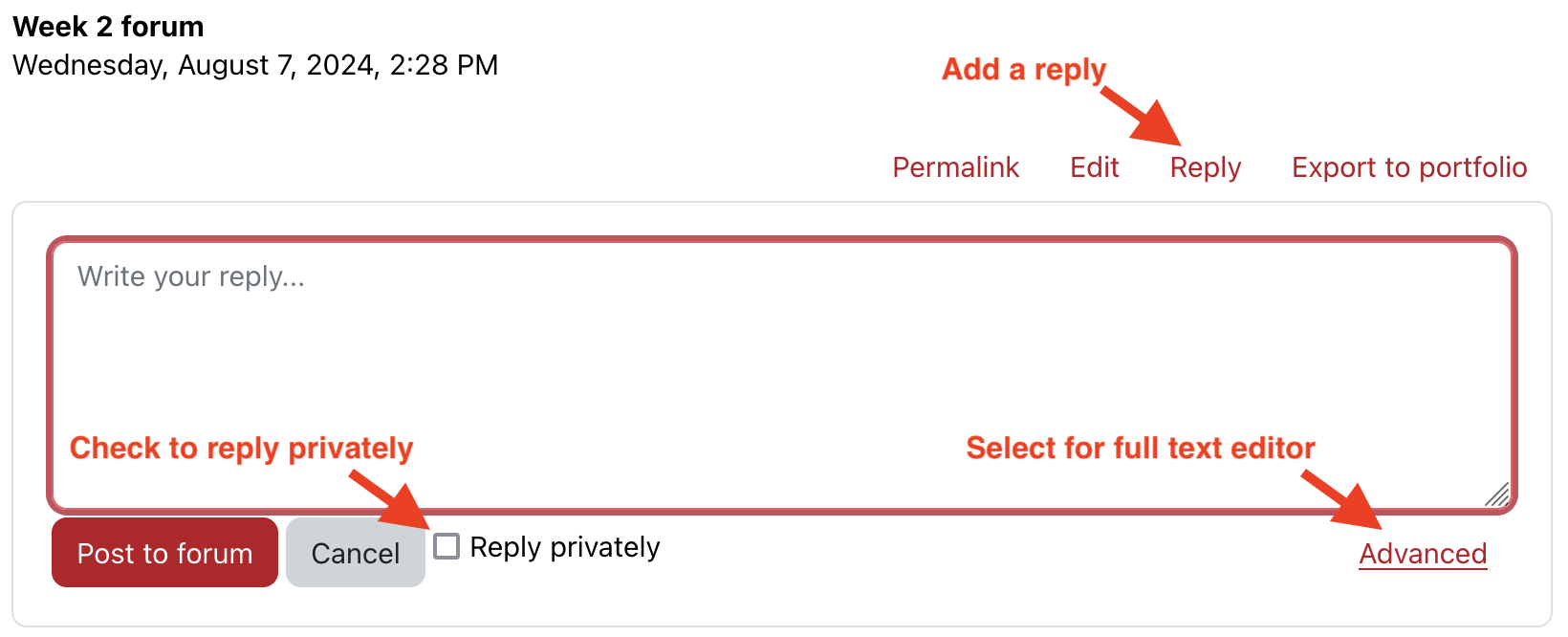1568x637 pixels.
Task: Click the reply box resize handle
Action: (1497, 494)
